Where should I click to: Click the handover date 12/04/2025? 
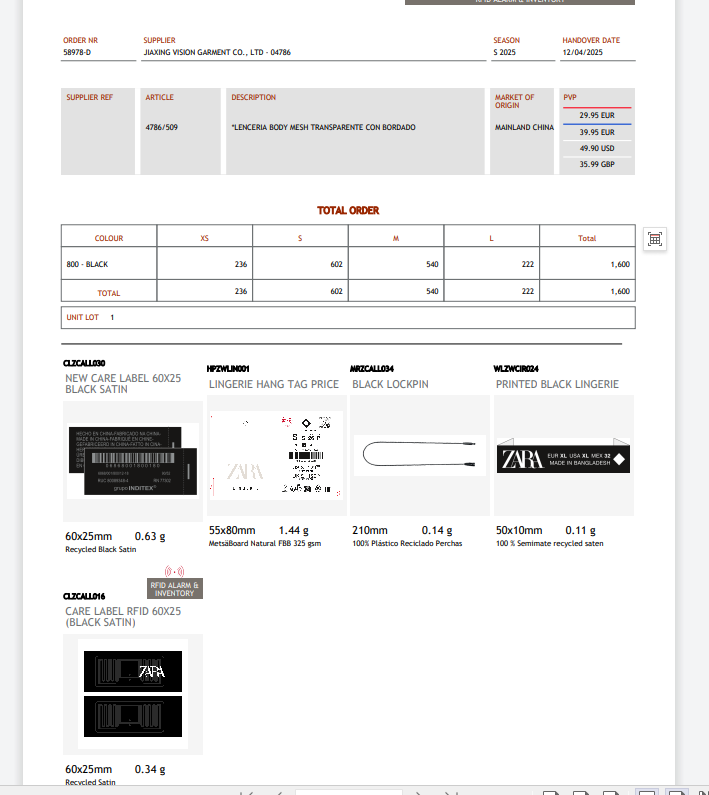click(x=582, y=52)
